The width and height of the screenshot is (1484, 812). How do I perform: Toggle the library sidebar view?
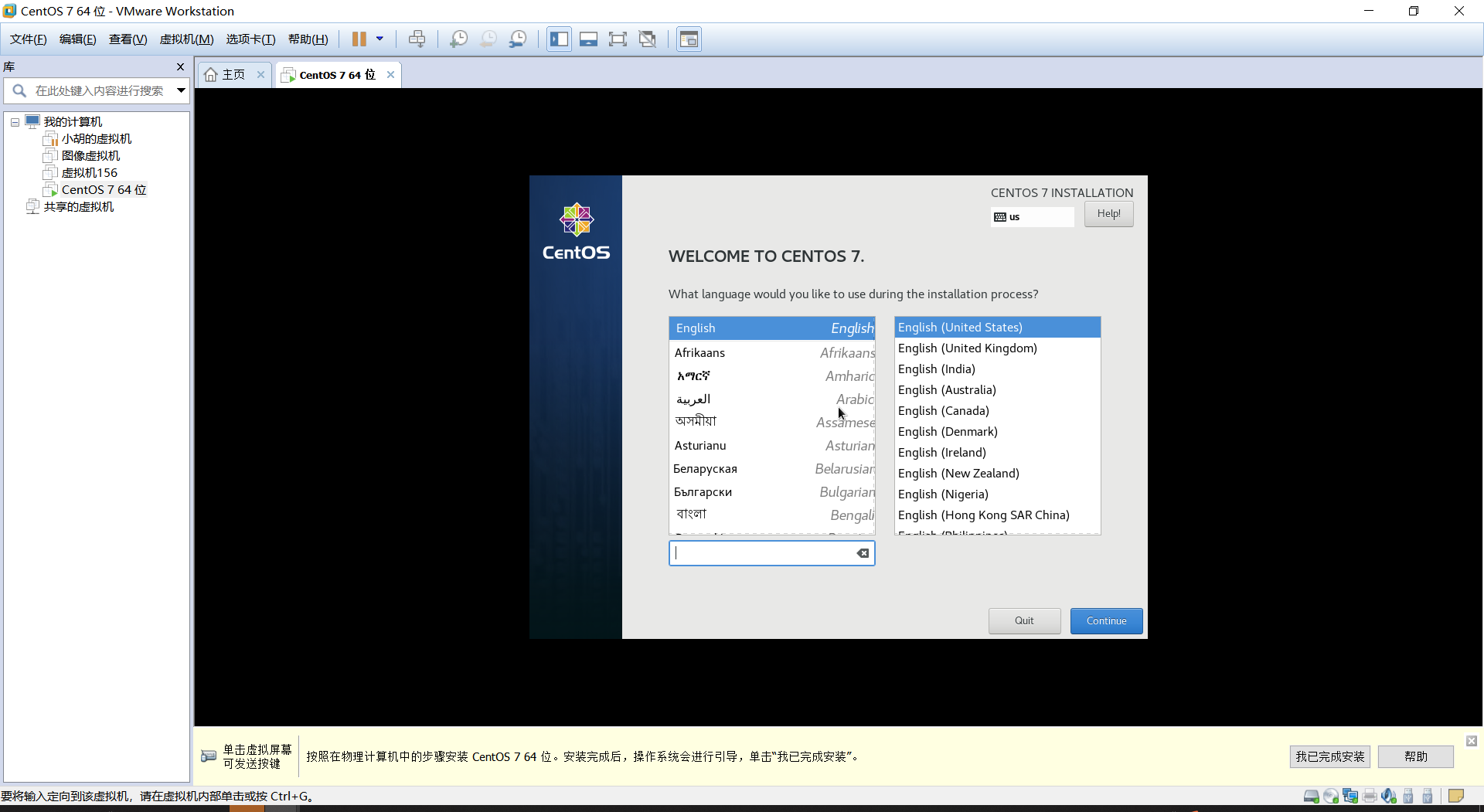[559, 39]
